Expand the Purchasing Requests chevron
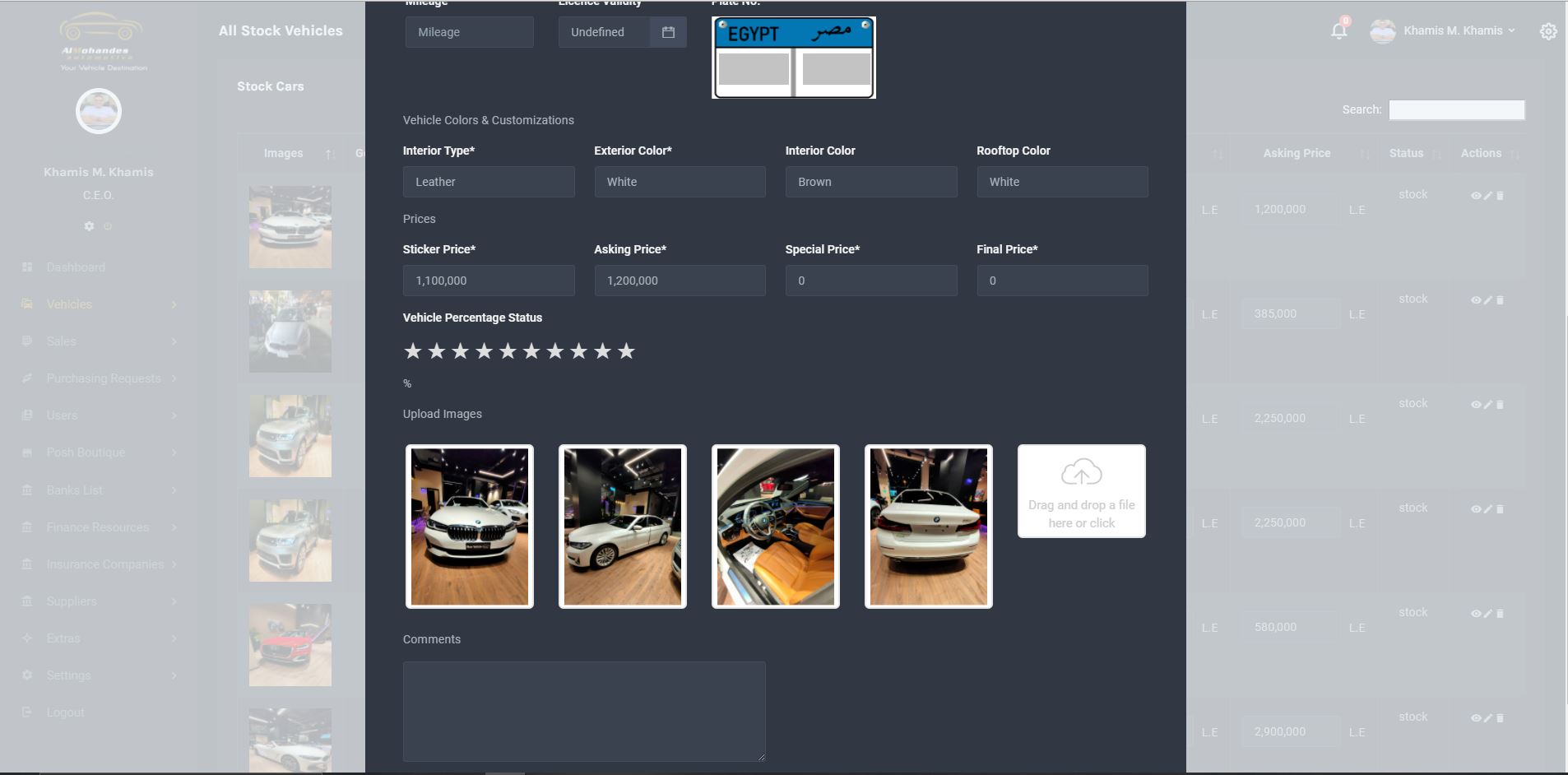 pyautogui.click(x=174, y=378)
